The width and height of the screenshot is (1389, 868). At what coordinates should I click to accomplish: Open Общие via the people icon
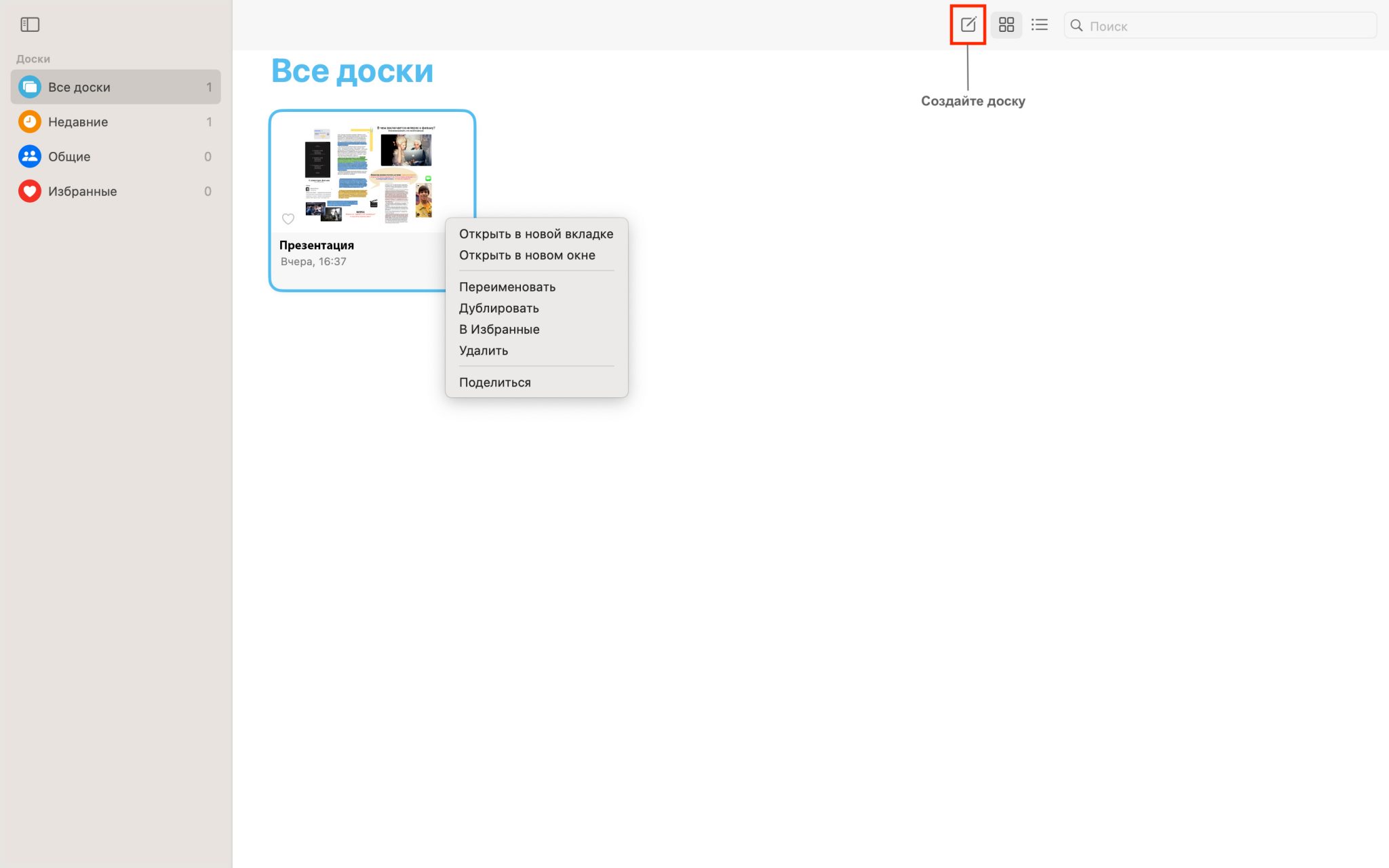pyautogui.click(x=28, y=156)
